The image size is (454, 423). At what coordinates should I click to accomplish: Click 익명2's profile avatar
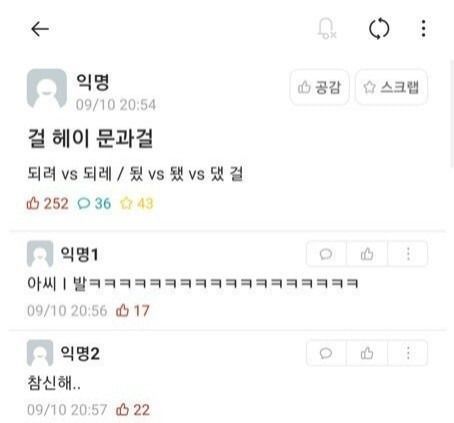tap(40, 353)
